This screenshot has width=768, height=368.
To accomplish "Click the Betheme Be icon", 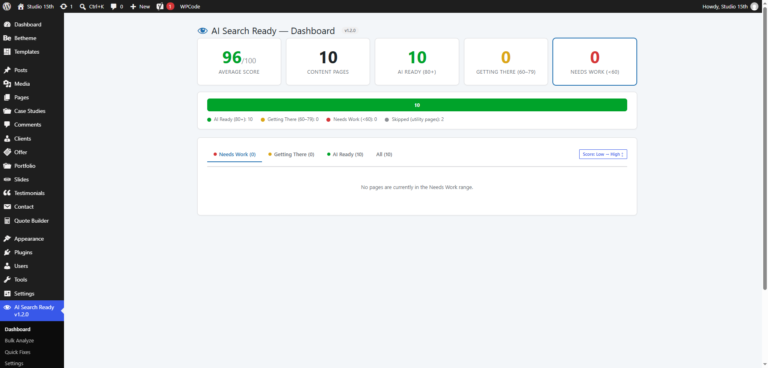I will [x=7, y=38].
